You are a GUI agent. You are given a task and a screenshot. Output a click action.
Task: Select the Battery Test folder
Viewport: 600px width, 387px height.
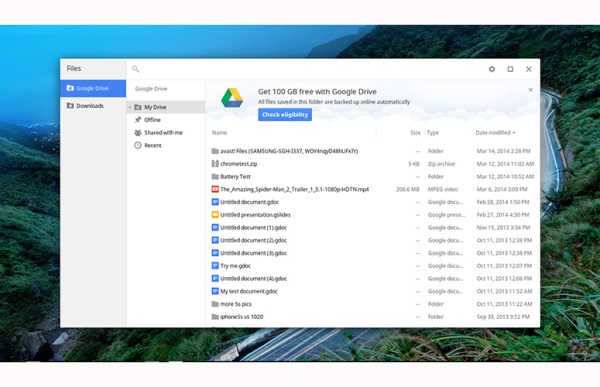[373, 176]
